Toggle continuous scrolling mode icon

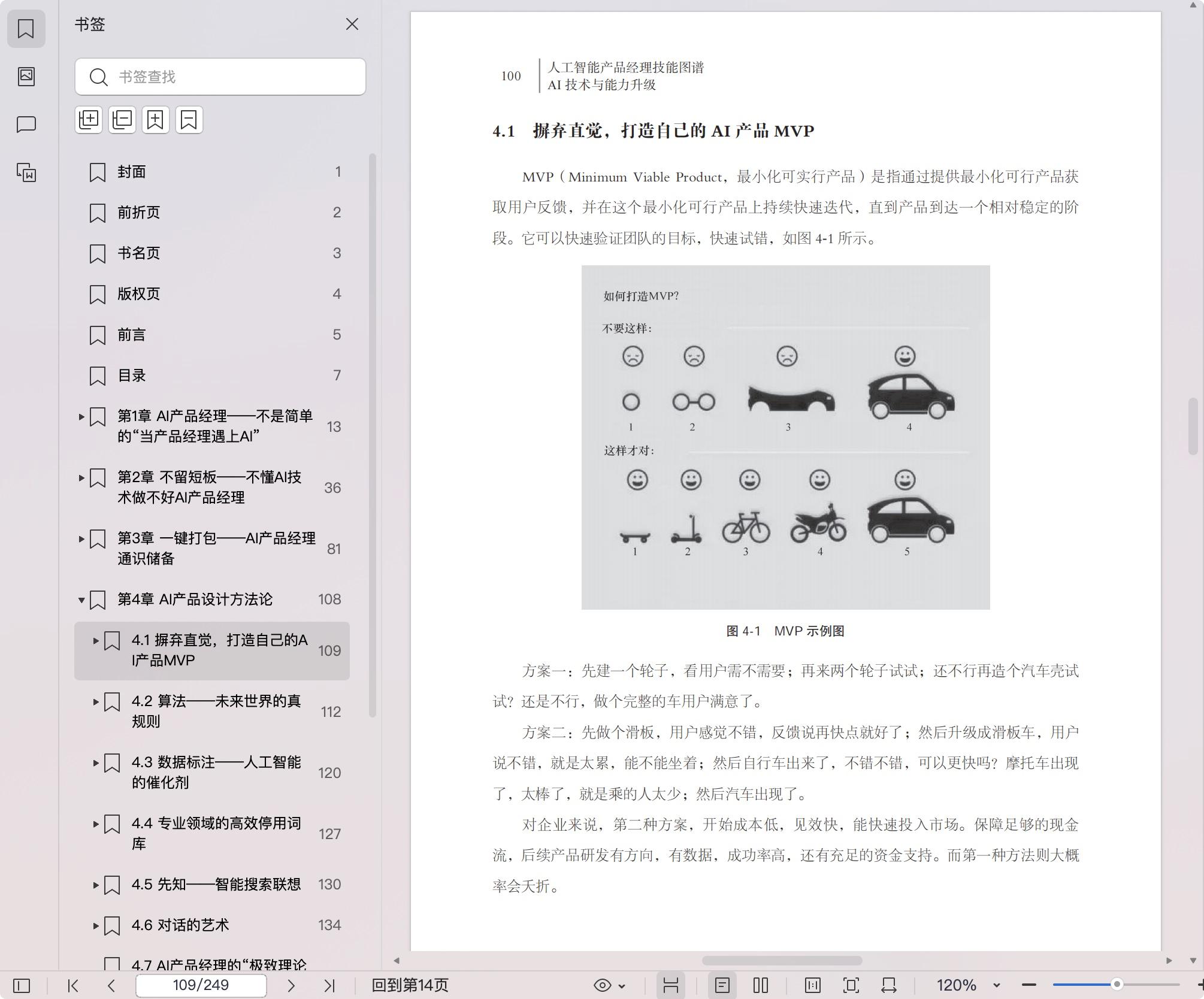671,985
